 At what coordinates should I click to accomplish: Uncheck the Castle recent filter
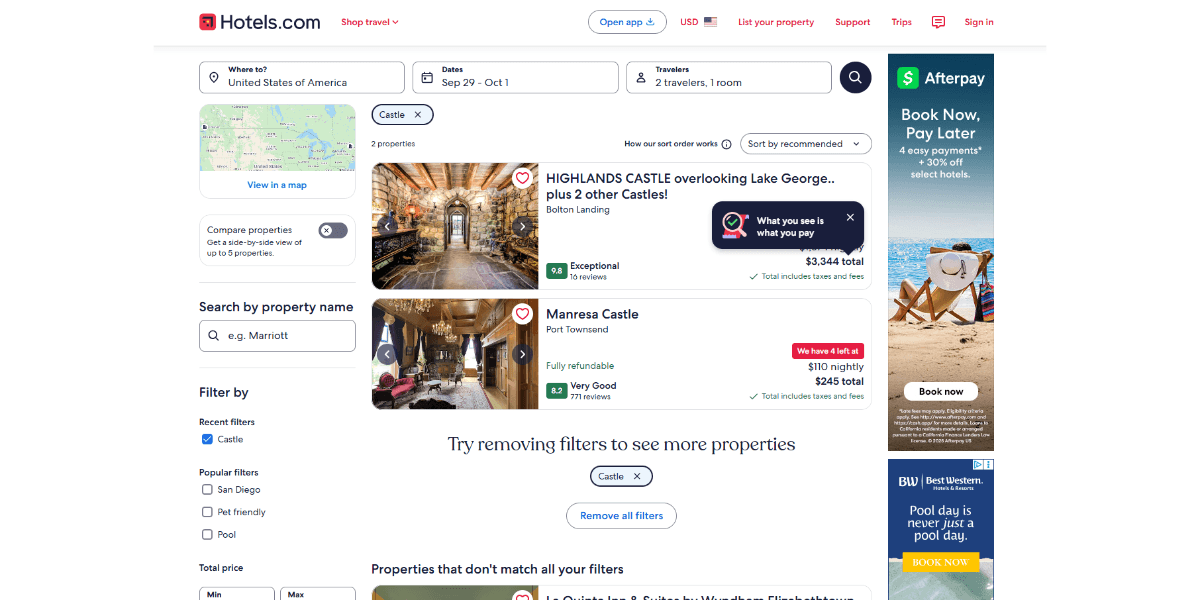(x=207, y=439)
